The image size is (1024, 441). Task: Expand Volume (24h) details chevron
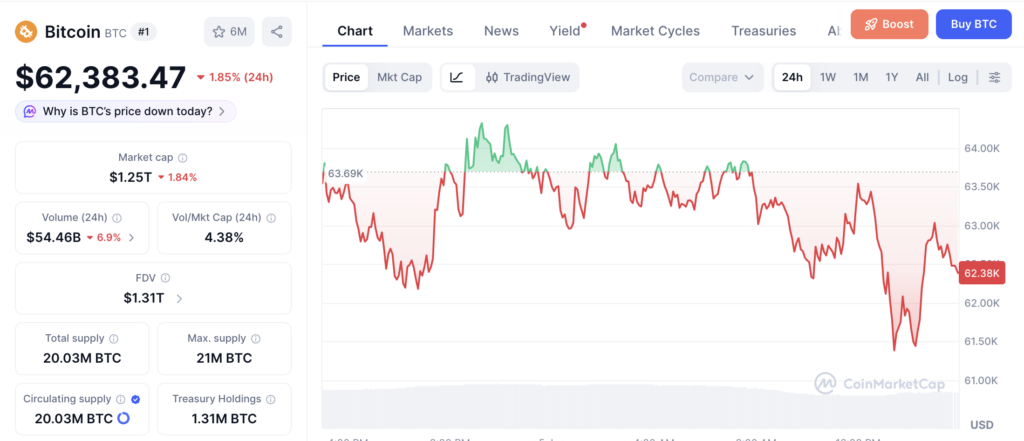(131, 238)
